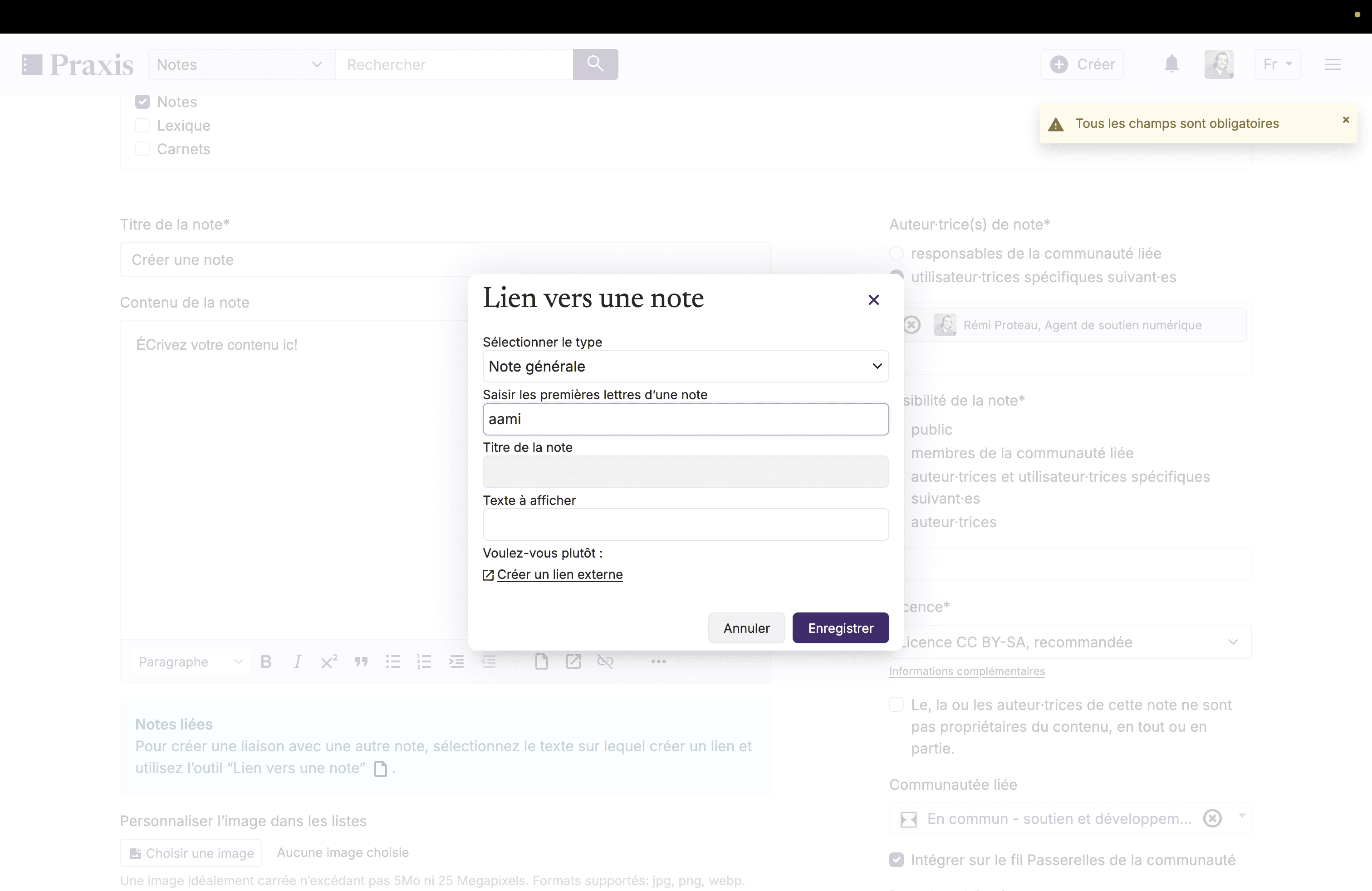Click Enregistrer in the dialog

[x=841, y=627]
